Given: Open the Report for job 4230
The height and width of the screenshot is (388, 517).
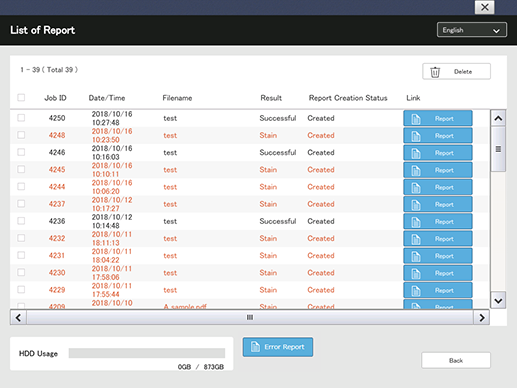Looking at the screenshot, I should [x=438, y=273].
